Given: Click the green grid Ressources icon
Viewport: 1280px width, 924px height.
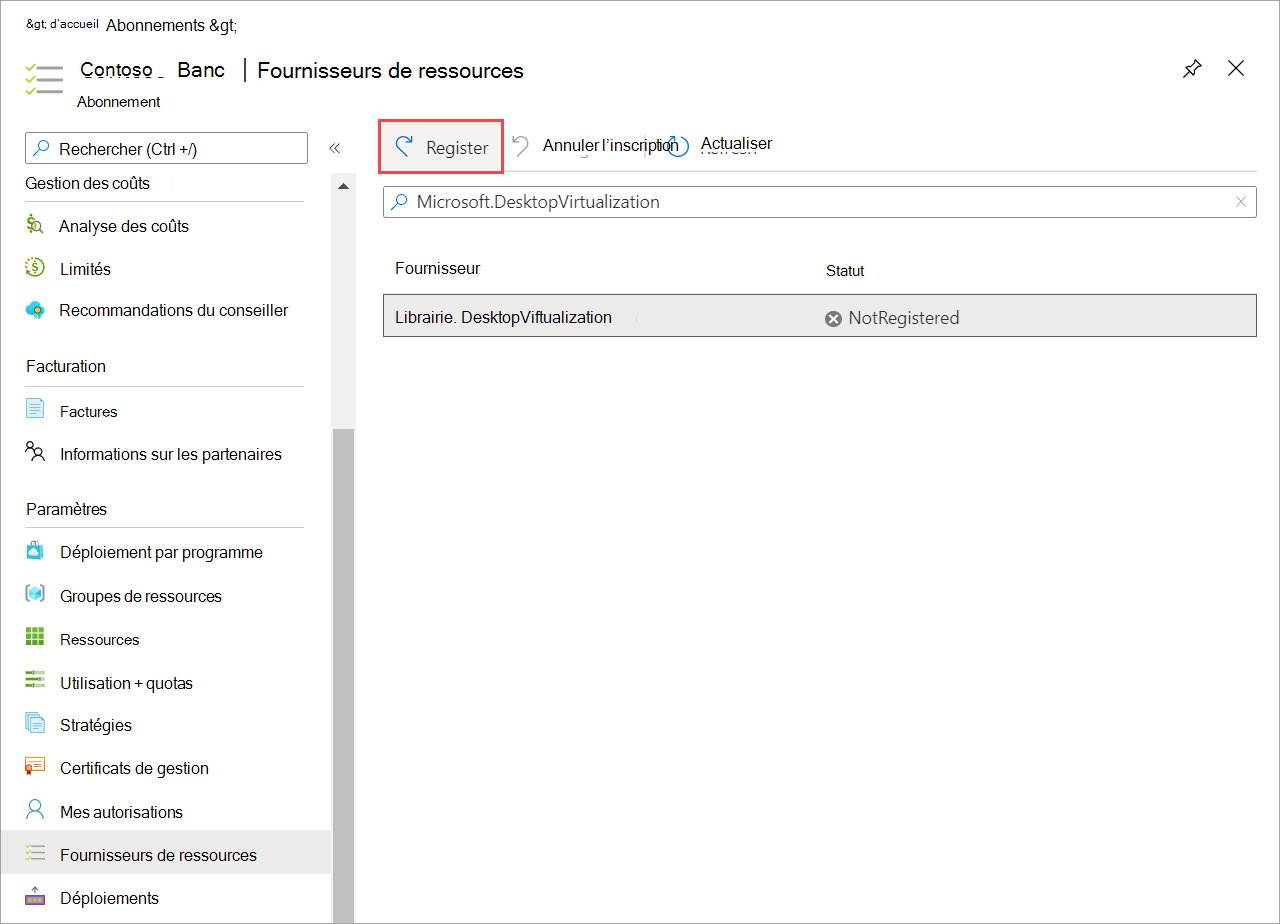Looking at the screenshot, I should [x=35, y=637].
